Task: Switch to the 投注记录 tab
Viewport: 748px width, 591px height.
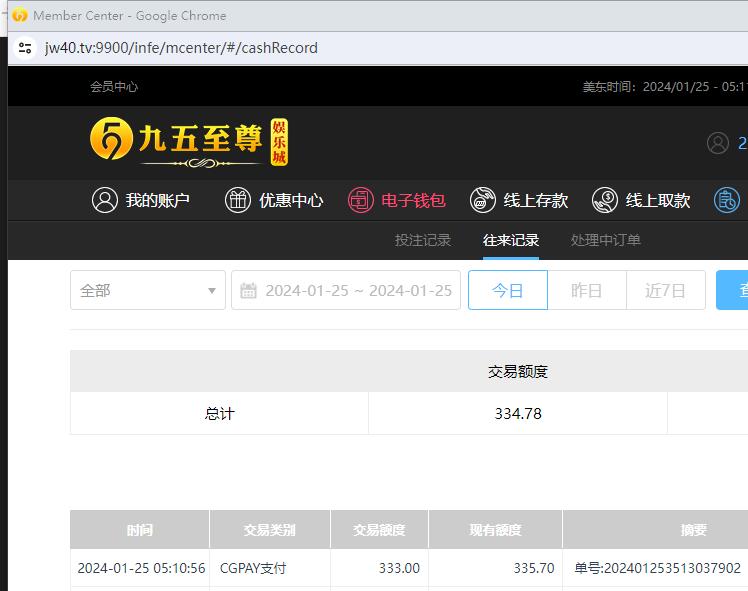Action: [x=423, y=240]
